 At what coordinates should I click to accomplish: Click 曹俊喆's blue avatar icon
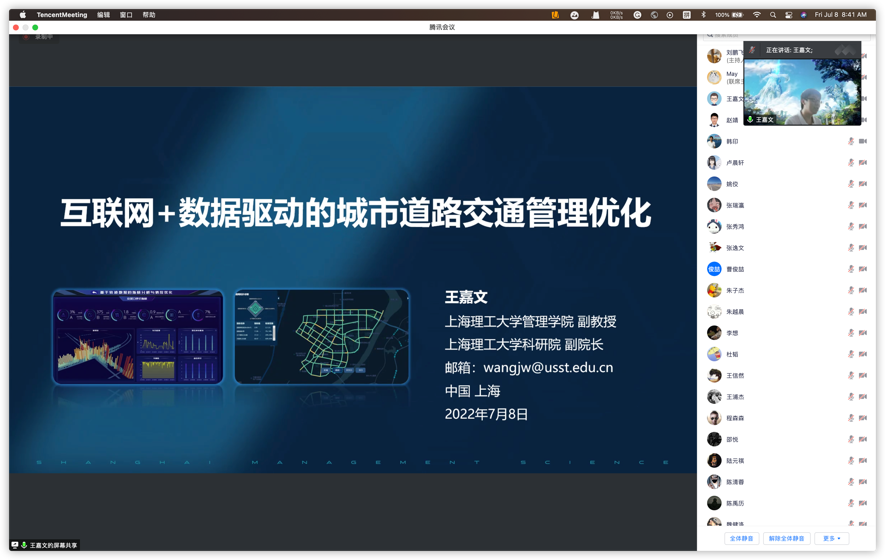point(714,269)
